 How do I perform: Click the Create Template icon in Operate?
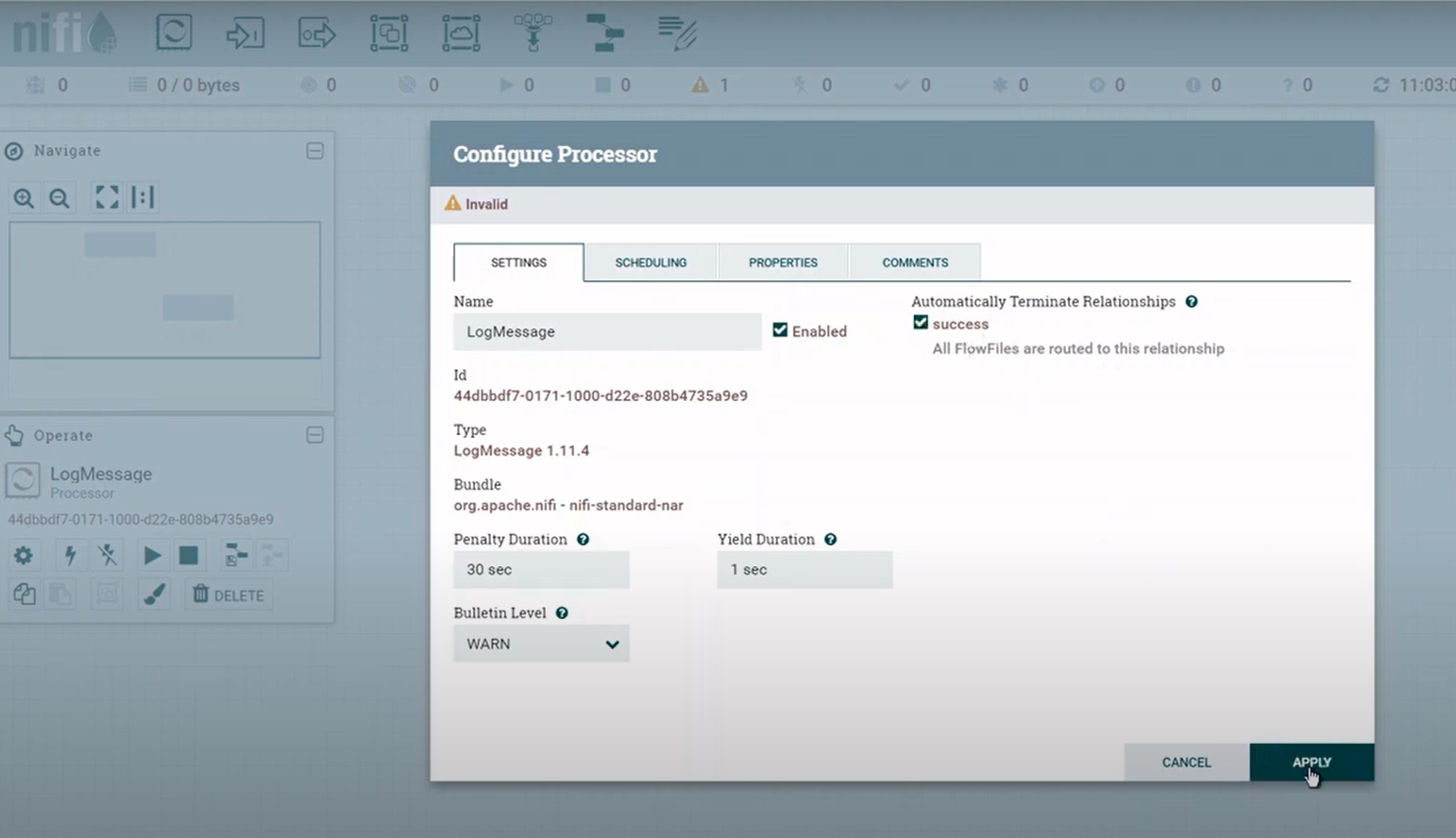(x=236, y=555)
